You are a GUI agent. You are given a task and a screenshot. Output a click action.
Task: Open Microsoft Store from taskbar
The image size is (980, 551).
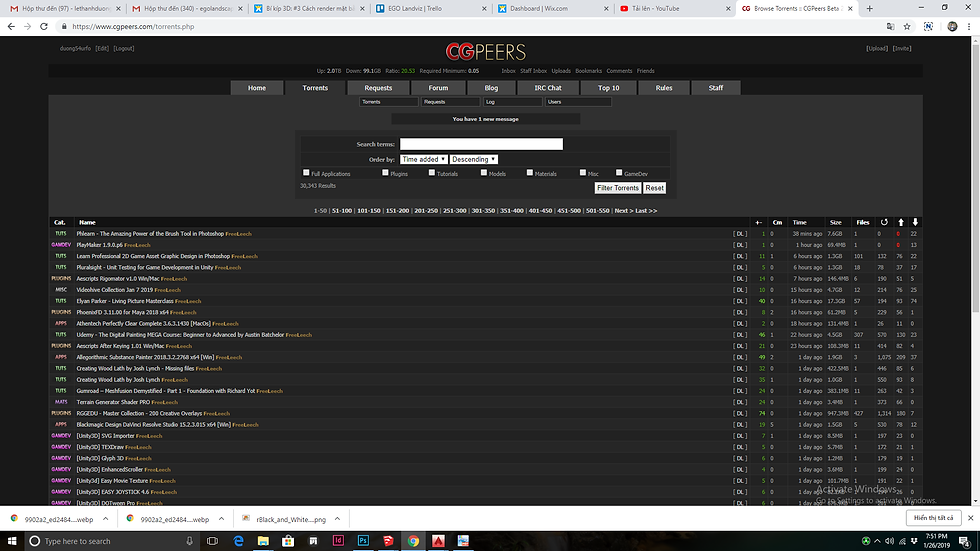click(288, 541)
